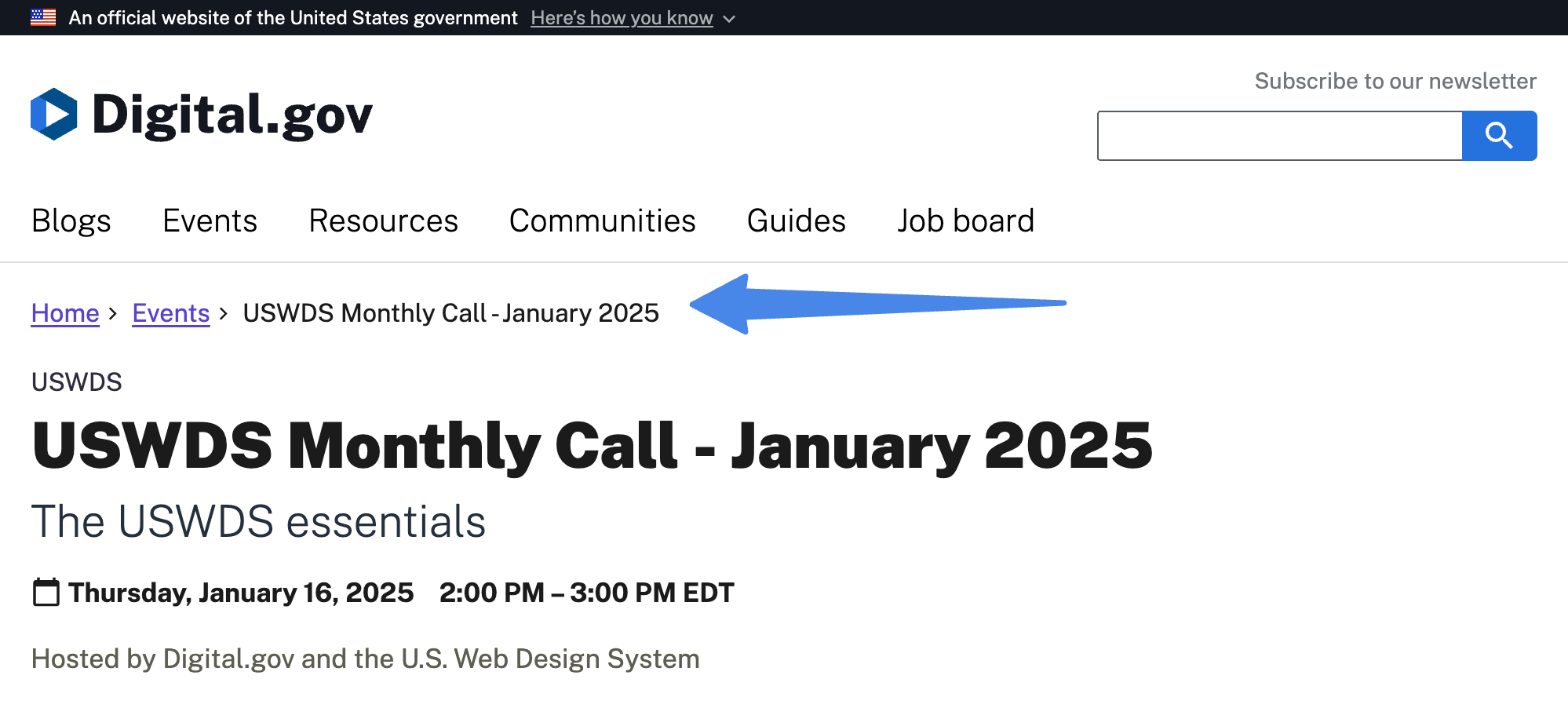Click the official government banner text

(x=289, y=17)
